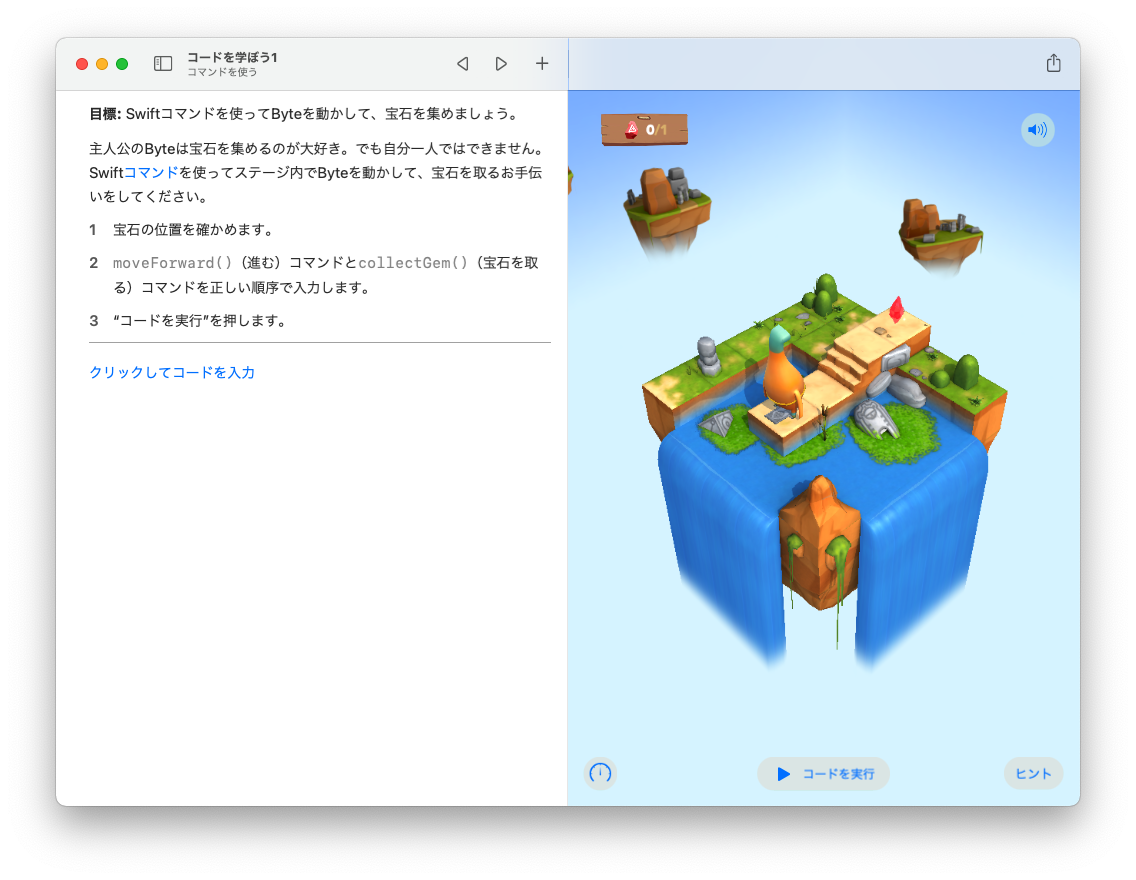Select the page title コードを学ぼう1
This screenshot has height=880, width=1136.
(x=230, y=57)
